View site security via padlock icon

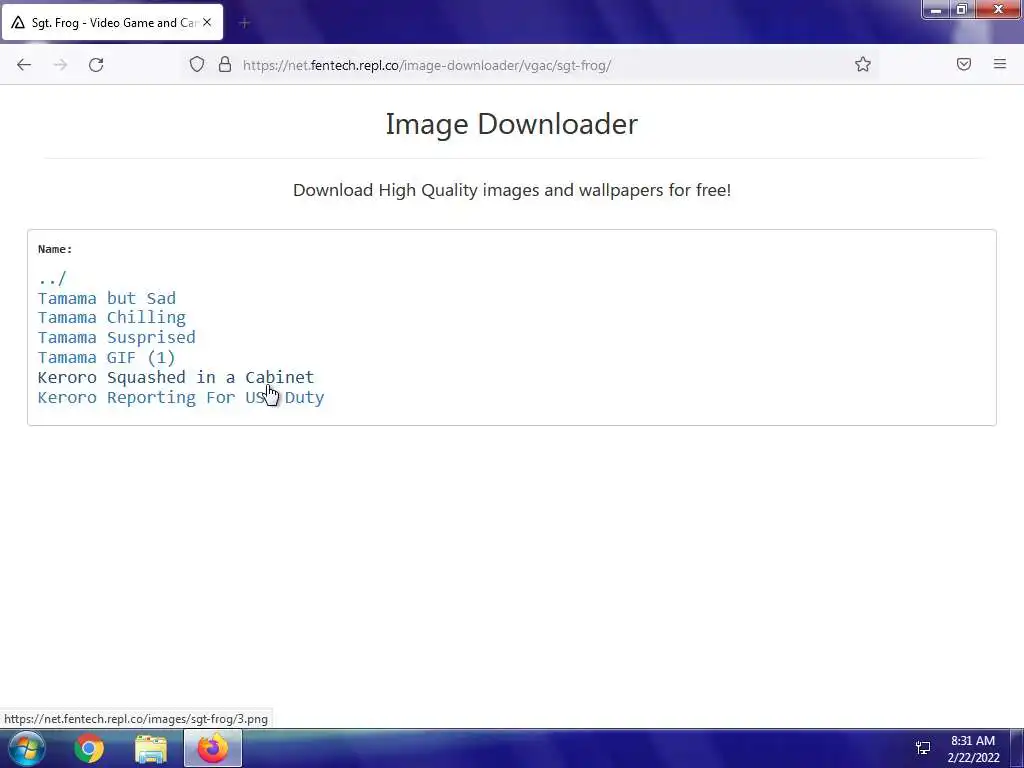(x=225, y=64)
